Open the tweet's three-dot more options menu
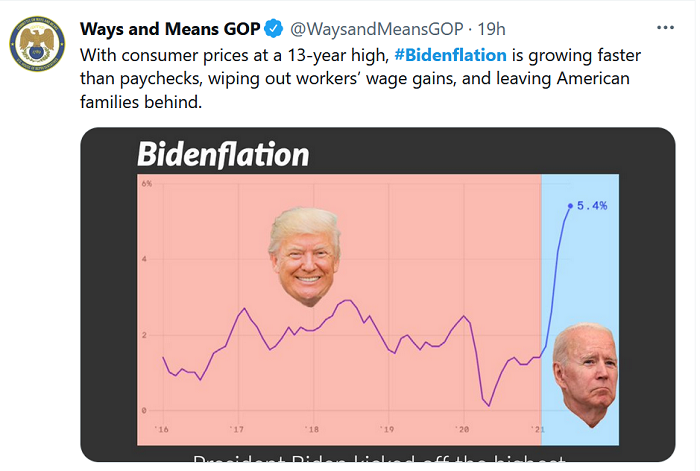 point(665,28)
